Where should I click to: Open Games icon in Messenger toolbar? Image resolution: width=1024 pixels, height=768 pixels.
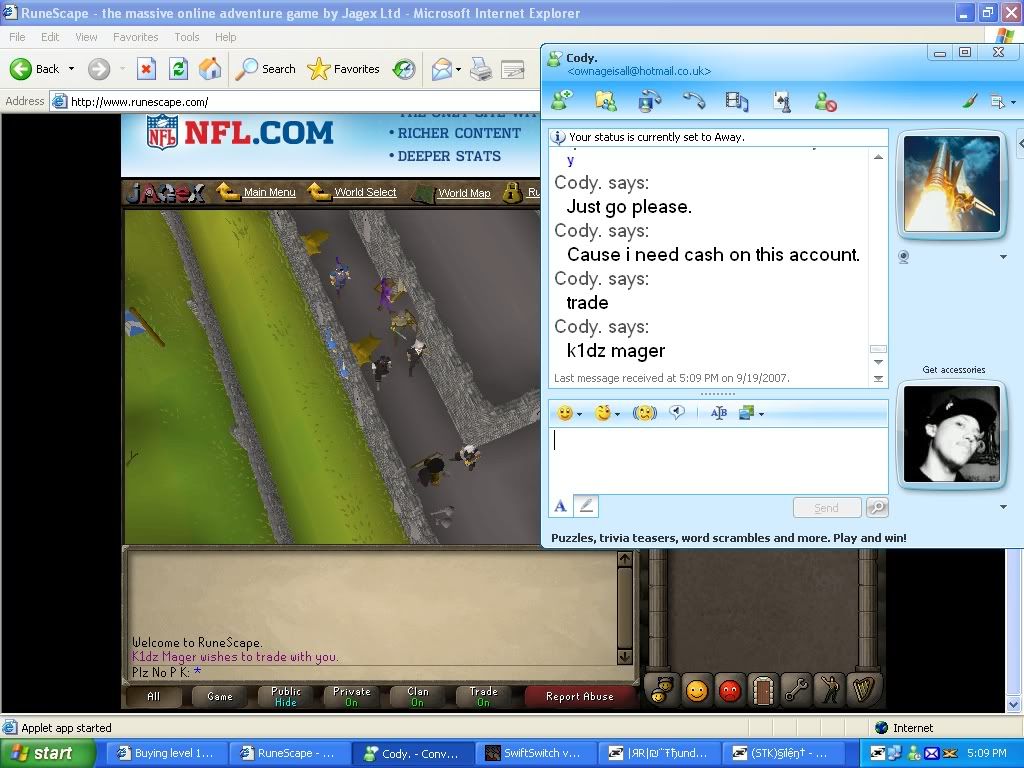(782, 101)
